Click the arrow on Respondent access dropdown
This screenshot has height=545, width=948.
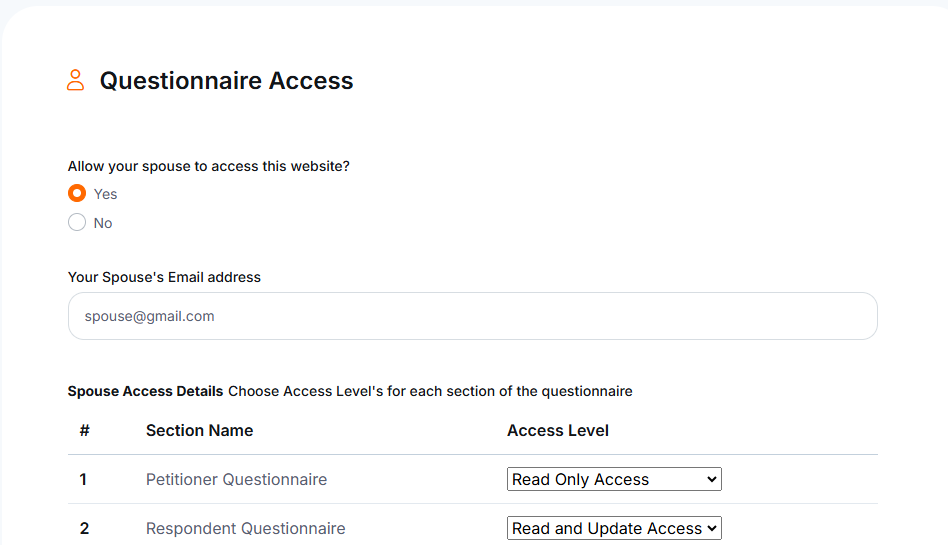click(712, 528)
